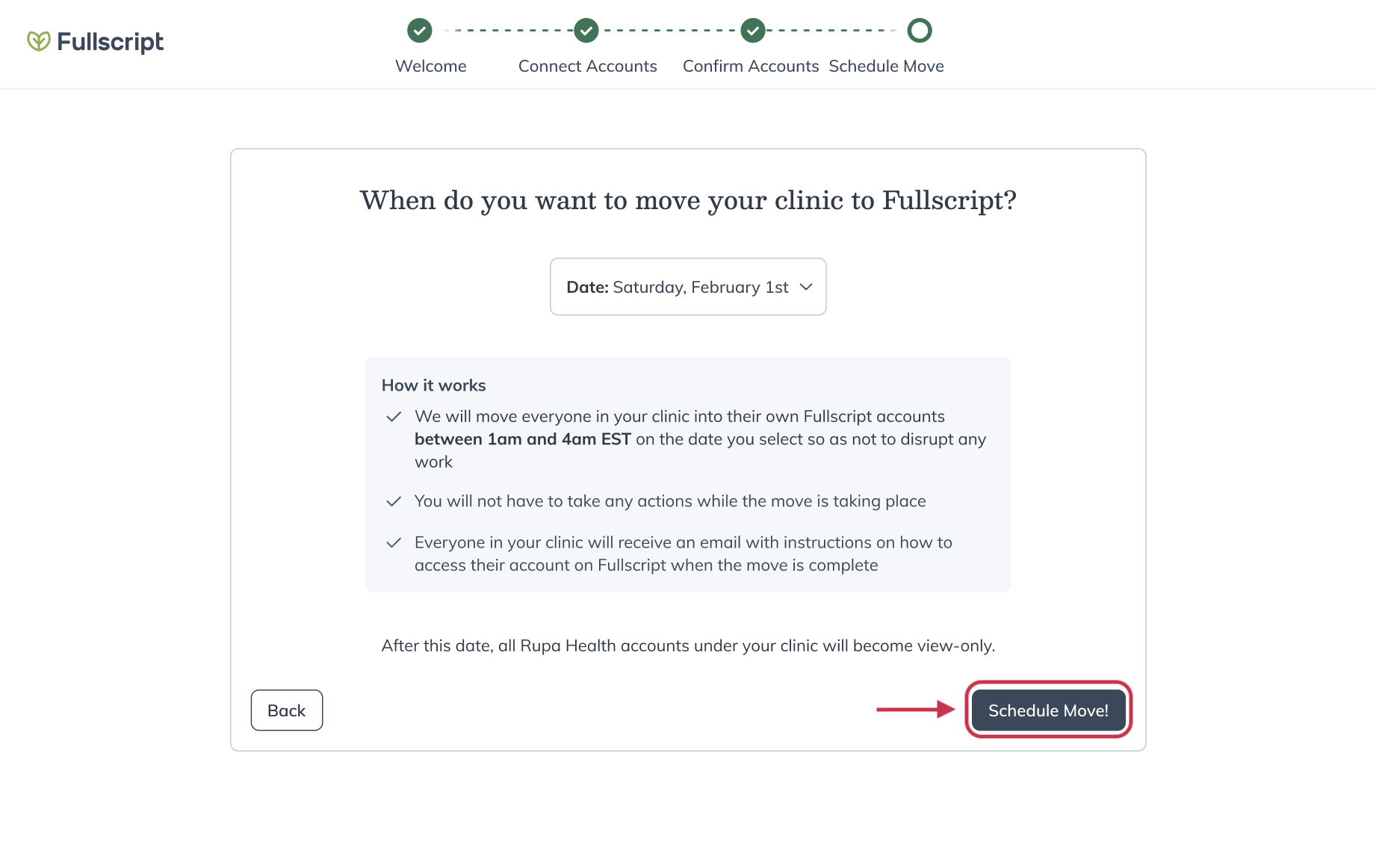The image size is (1376, 868).
Task: Click the How it works heading
Action: point(433,385)
